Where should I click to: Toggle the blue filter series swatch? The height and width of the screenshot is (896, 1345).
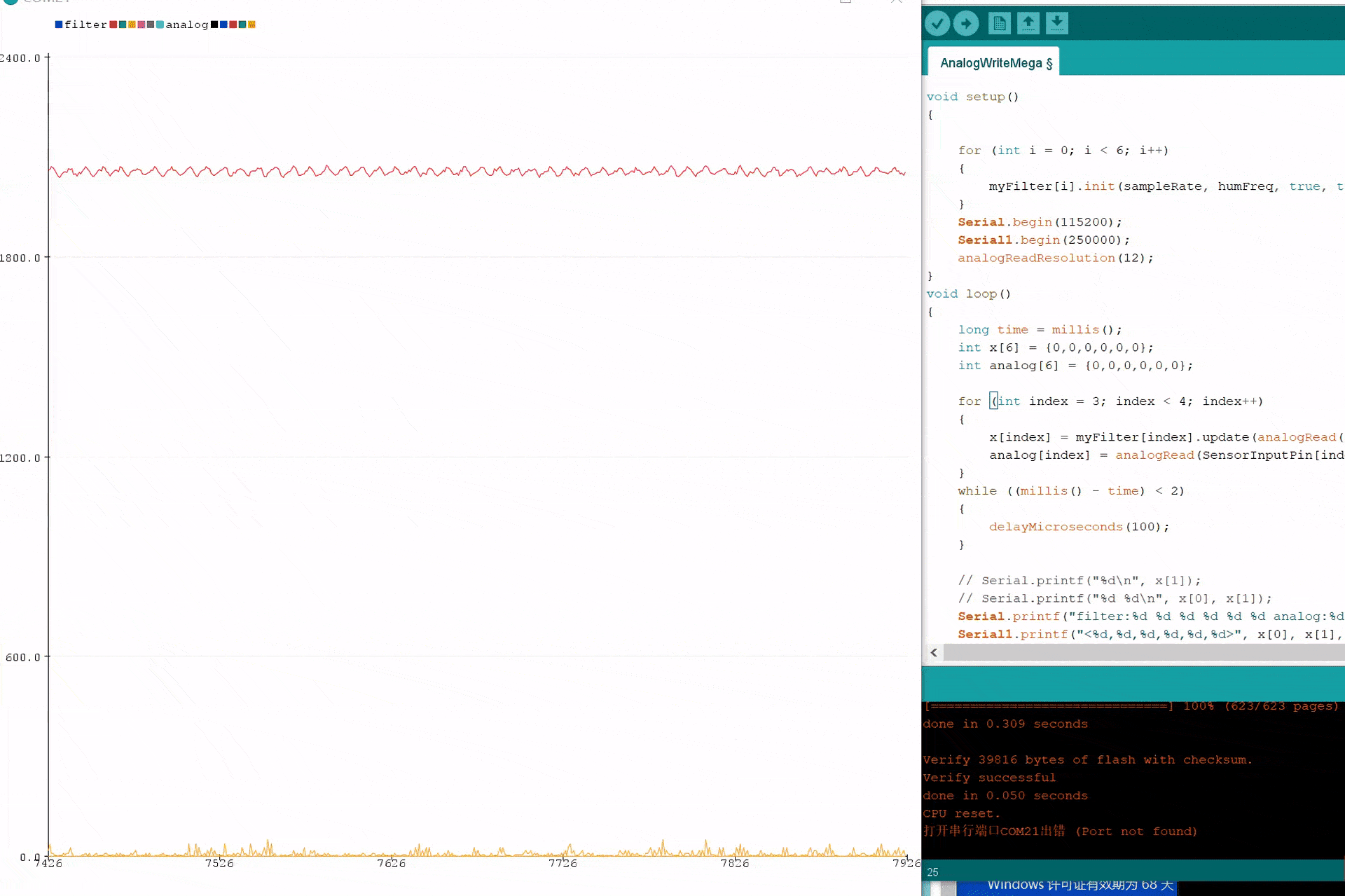click(x=59, y=25)
